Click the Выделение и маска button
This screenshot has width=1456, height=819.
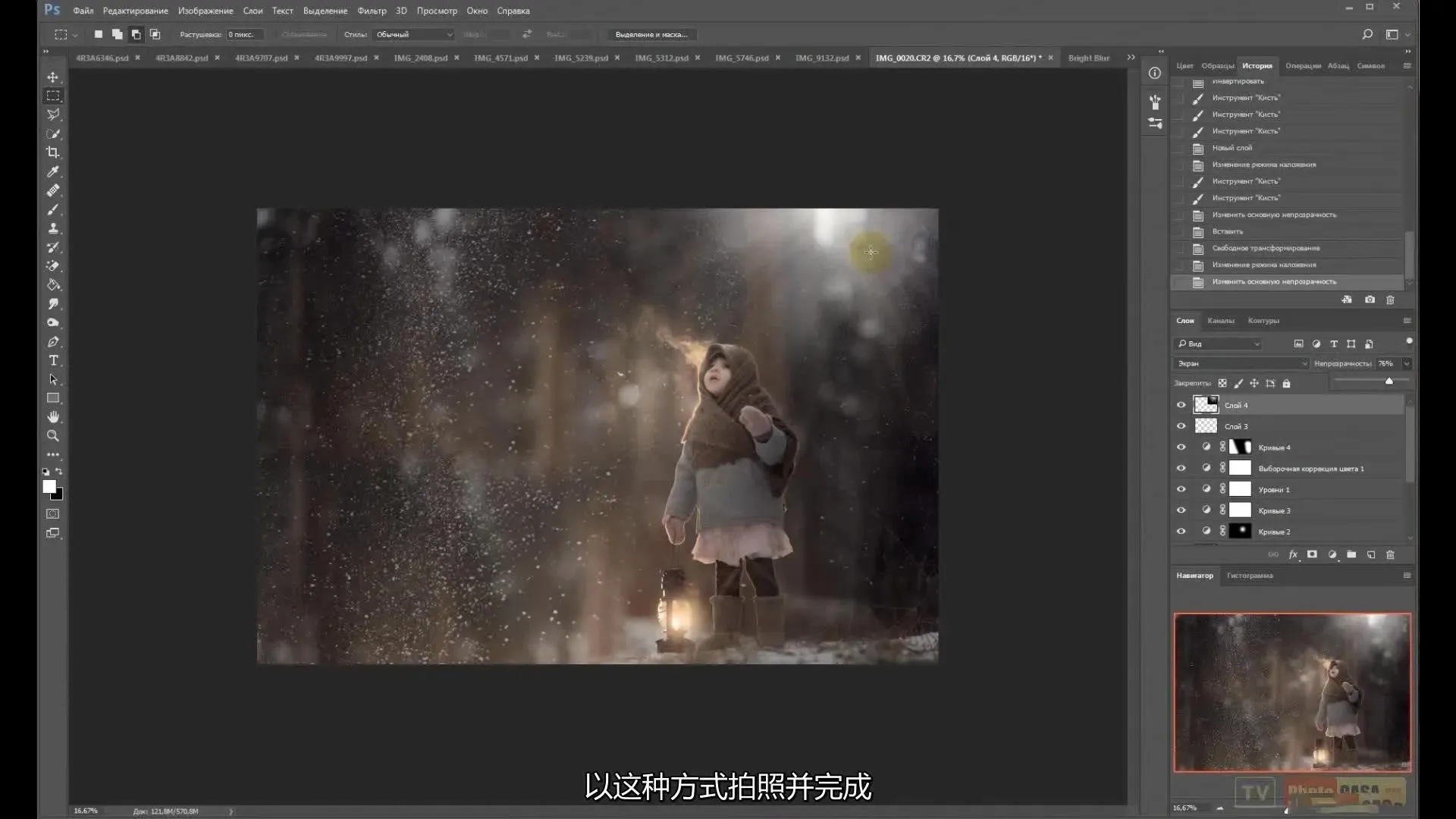pyautogui.click(x=651, y=35)
